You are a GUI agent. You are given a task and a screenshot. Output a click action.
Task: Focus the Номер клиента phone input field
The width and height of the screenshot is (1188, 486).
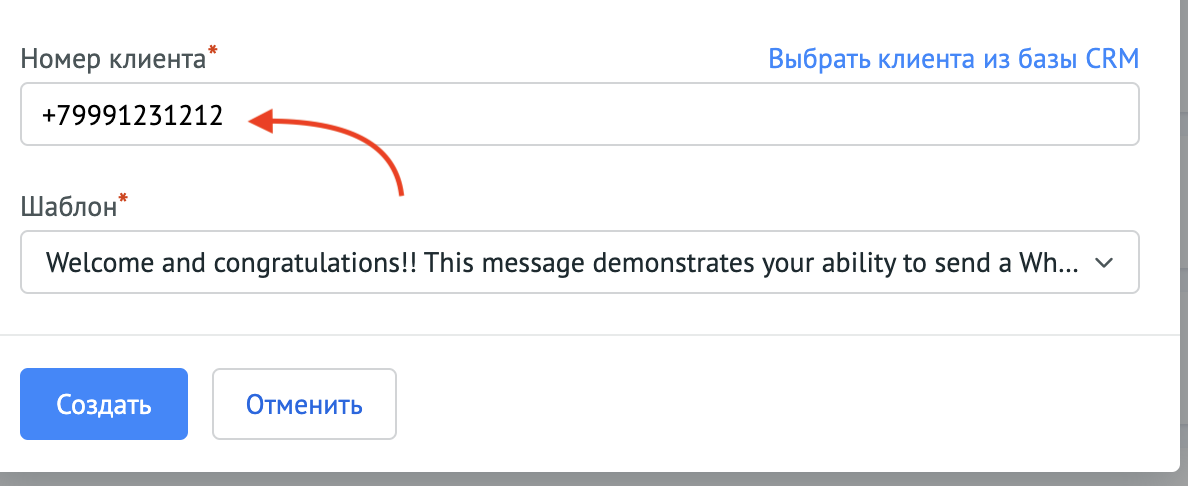[580, 114]
